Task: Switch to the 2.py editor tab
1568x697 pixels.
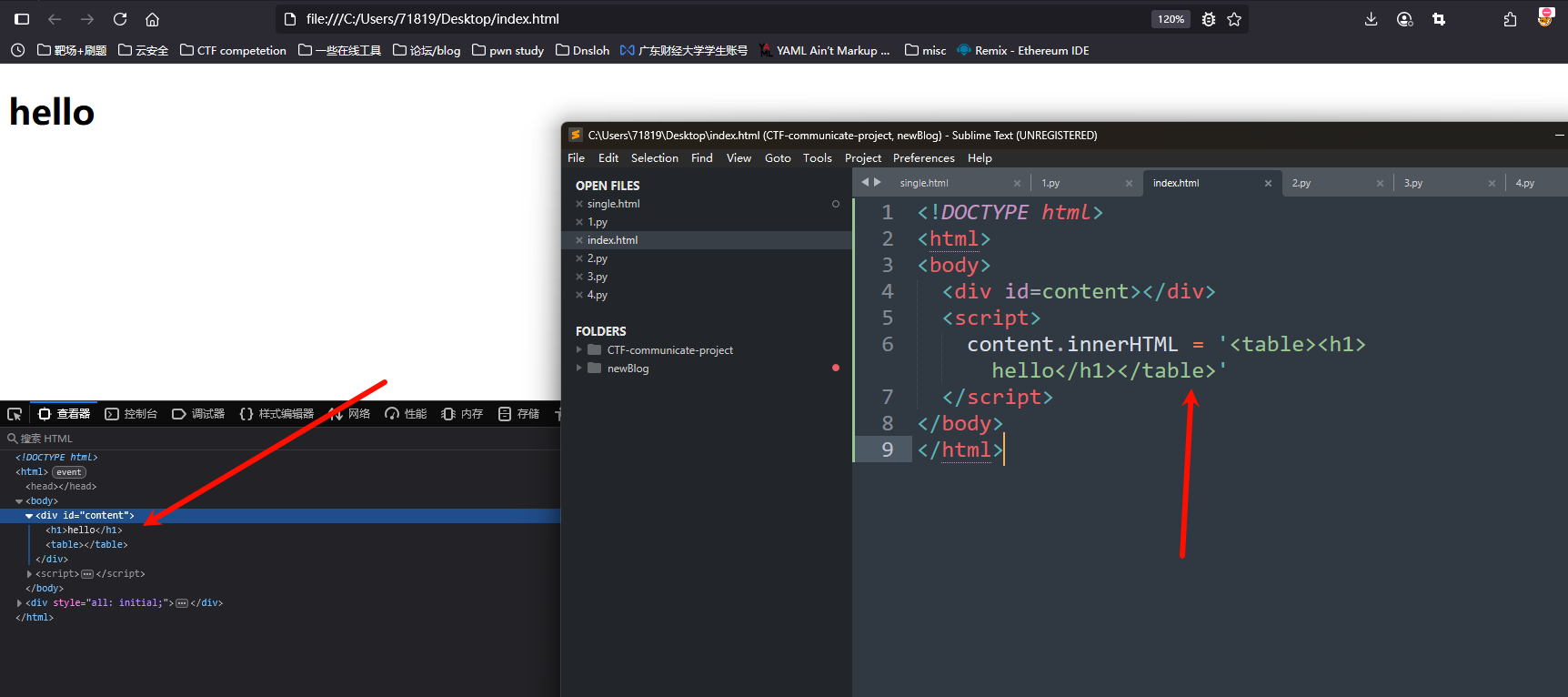Action: pyautogui.click(x=1302, y=183)
